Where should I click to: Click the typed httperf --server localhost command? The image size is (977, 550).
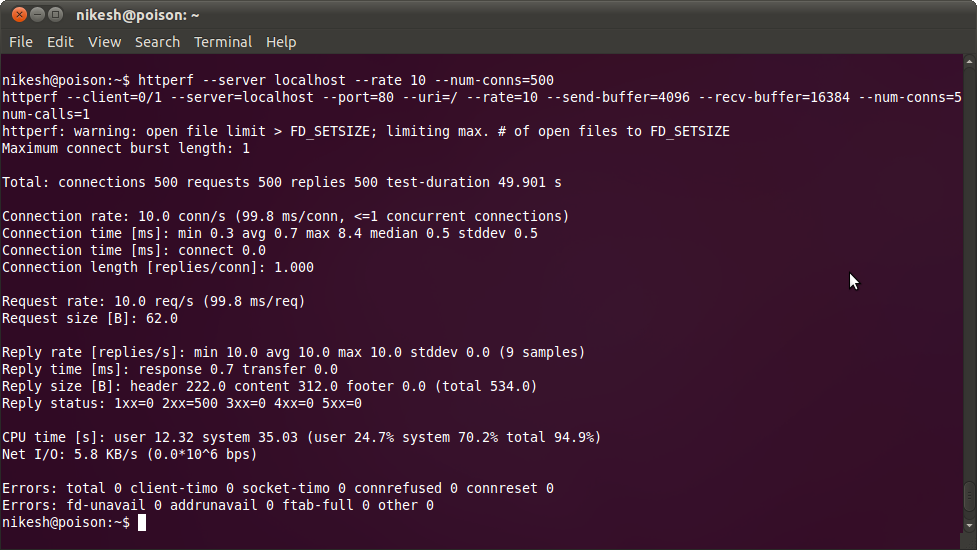point(346,80)
